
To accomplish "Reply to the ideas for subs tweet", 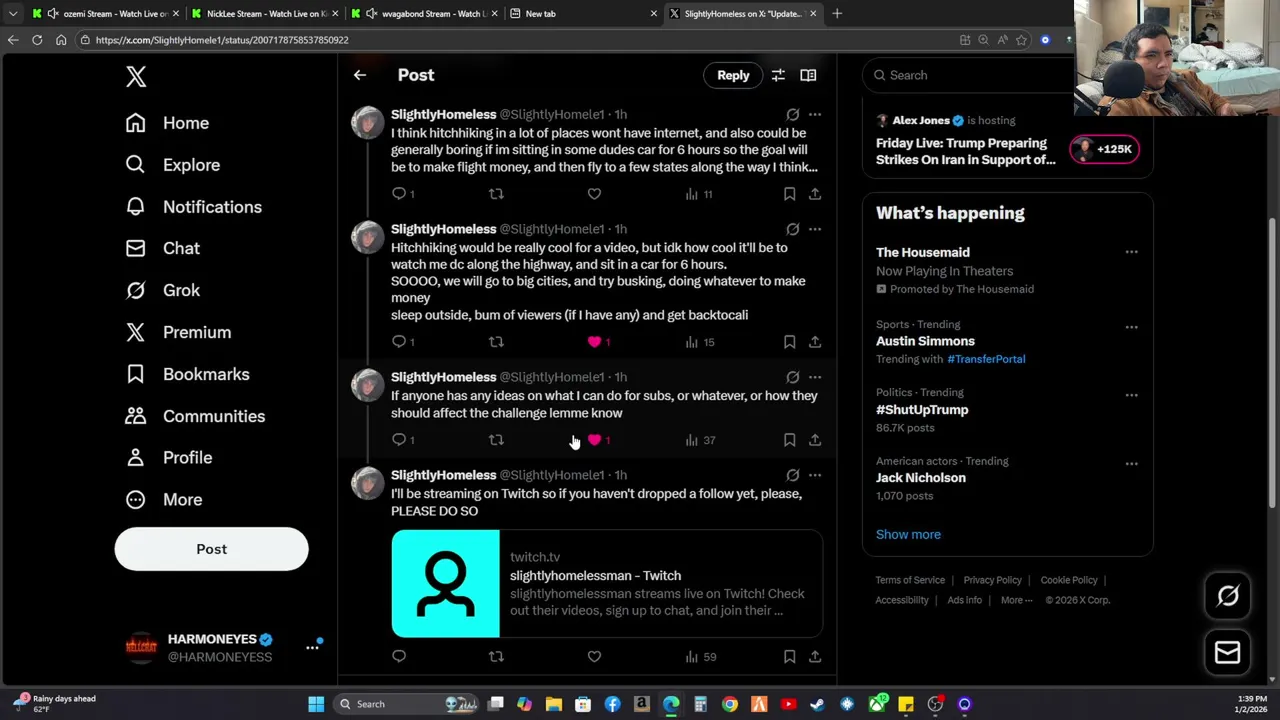I will point(402,440).
